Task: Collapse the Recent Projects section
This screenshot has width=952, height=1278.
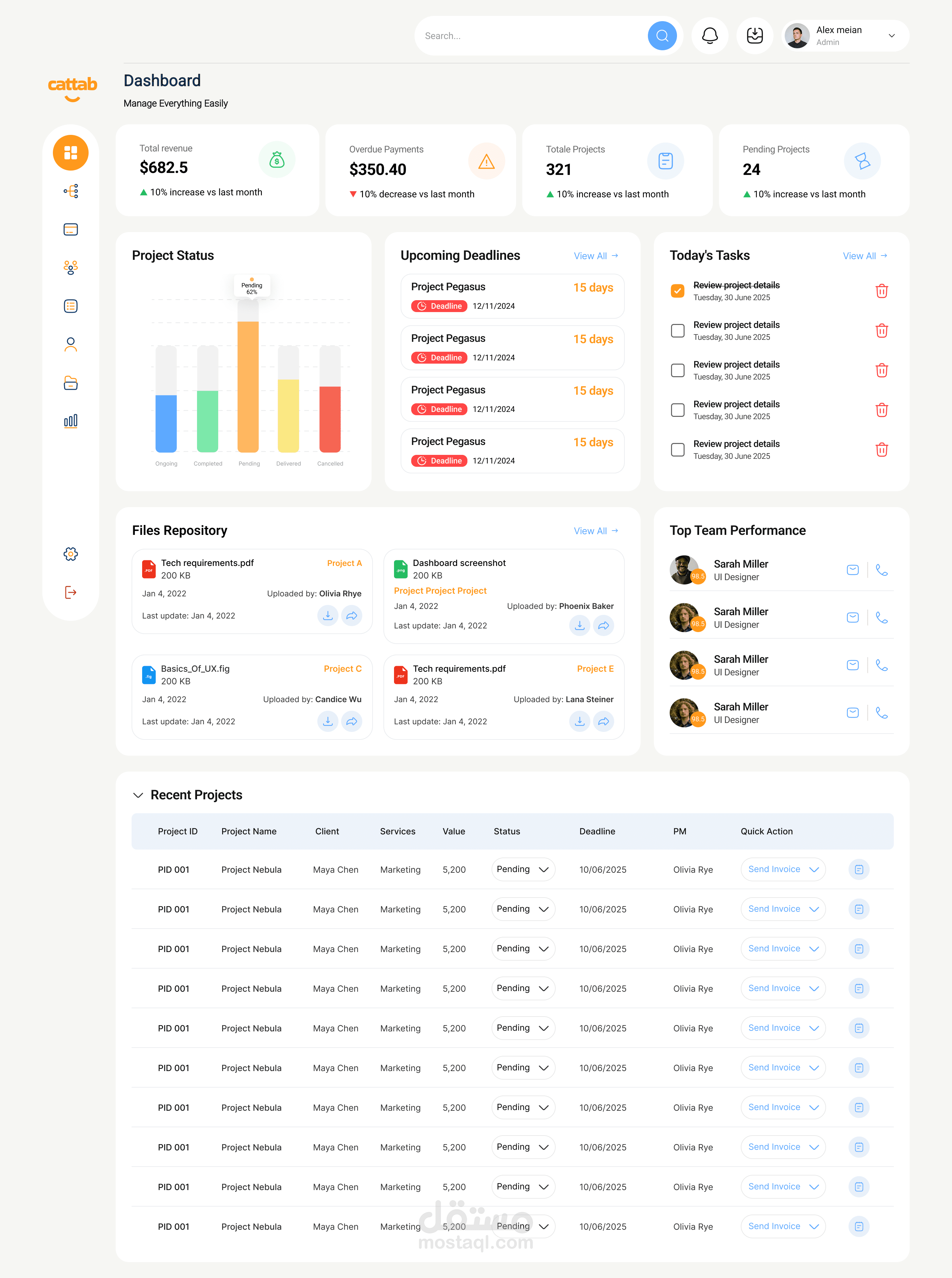Action: coord(138,795)
